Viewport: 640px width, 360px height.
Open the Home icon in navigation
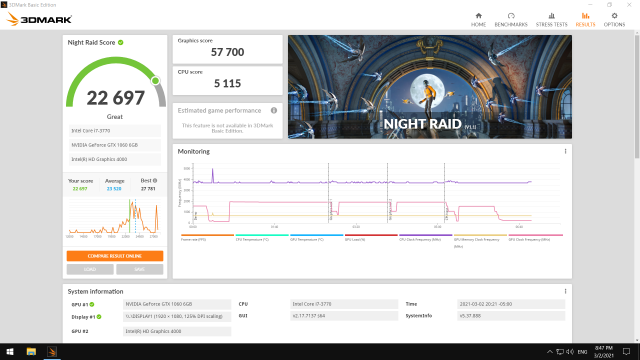click(478, 16)
